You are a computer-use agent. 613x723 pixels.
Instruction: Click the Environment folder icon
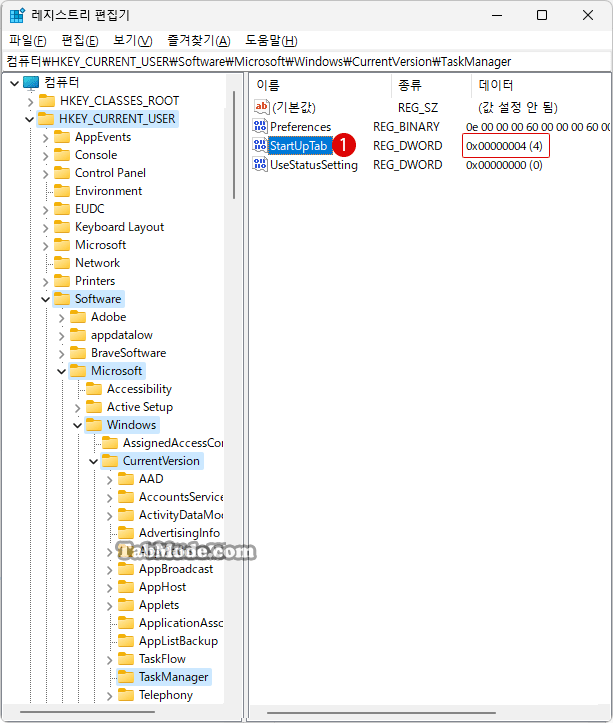pos(62,191)
